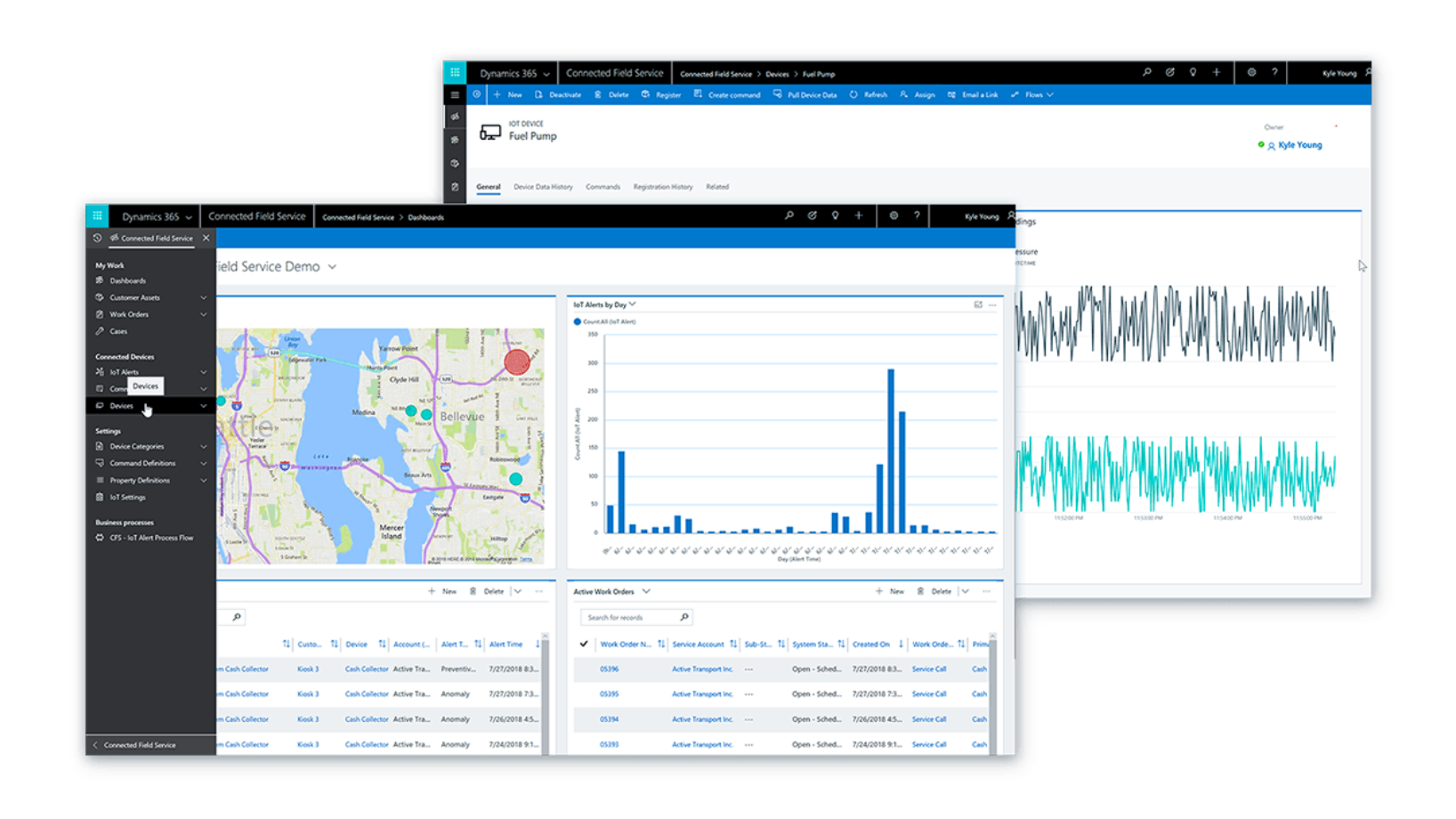The image size is (1456, 819).
Task: Open IoT Settings in sidebar
Action: click(x=127, y=497)
